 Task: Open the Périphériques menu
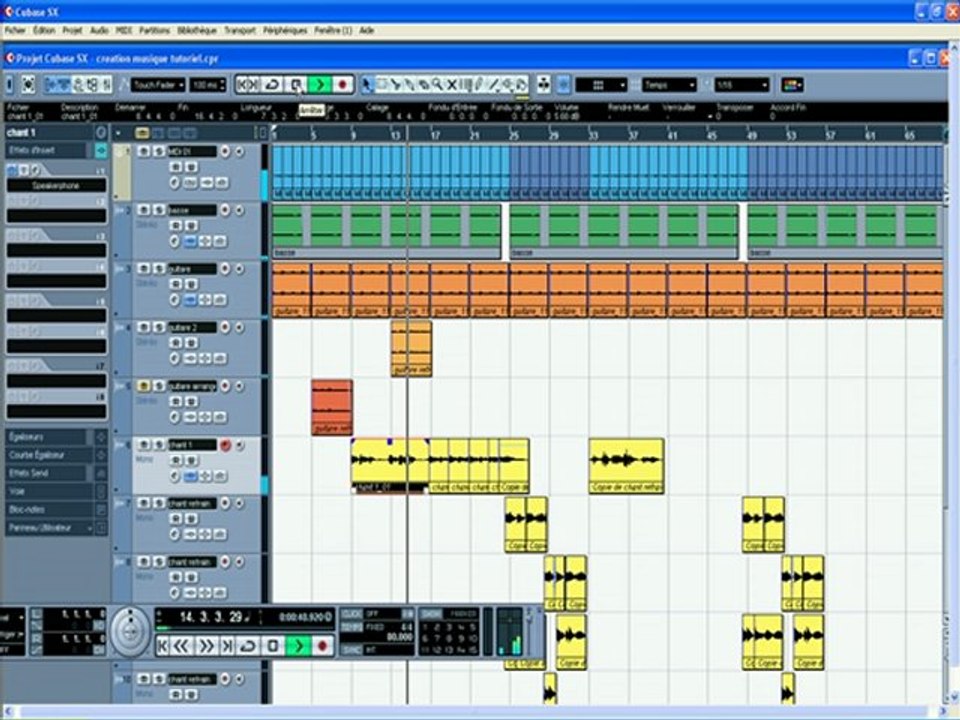285,30
